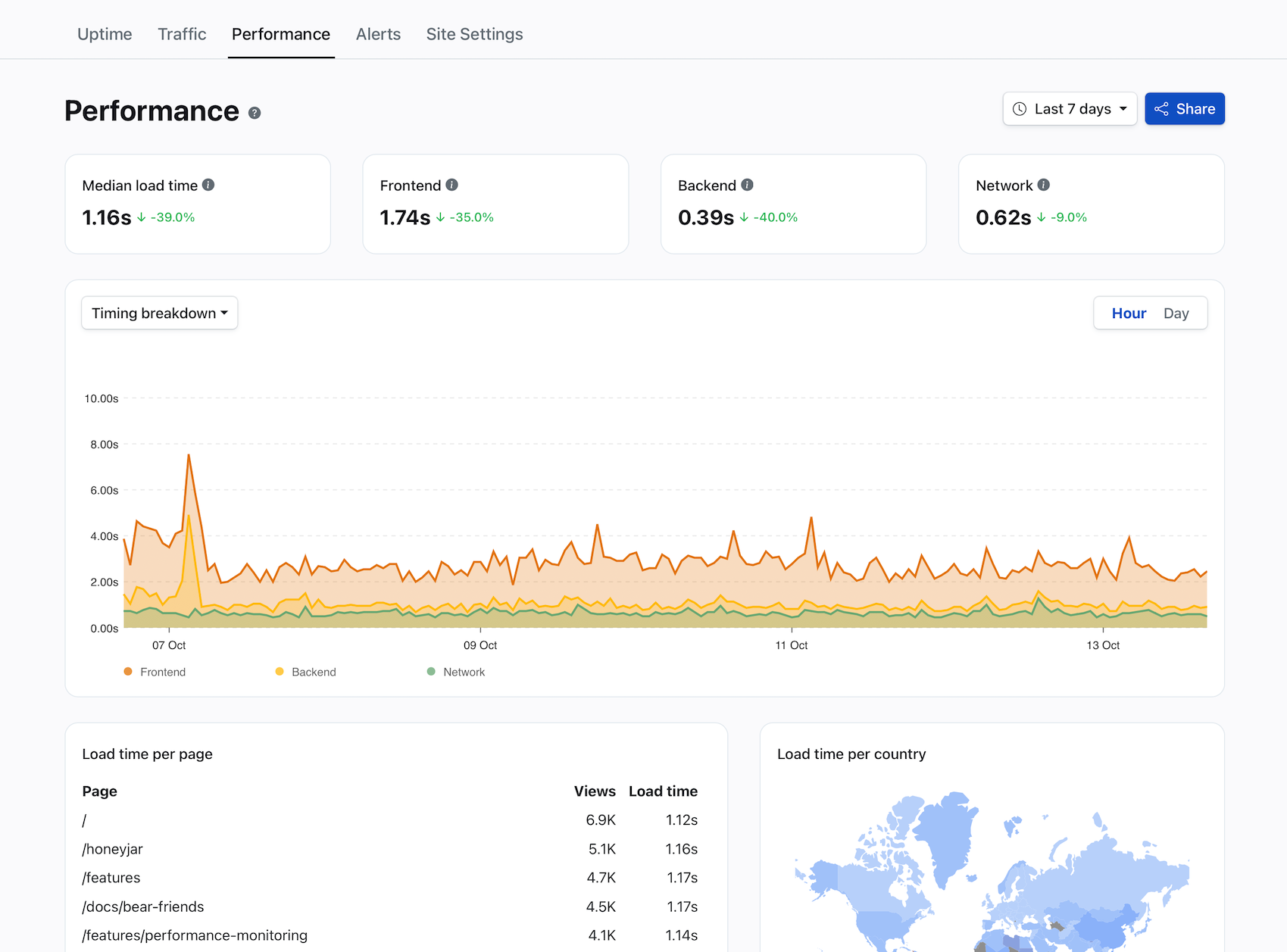Click info icon next to Backend card

(747, 185)
